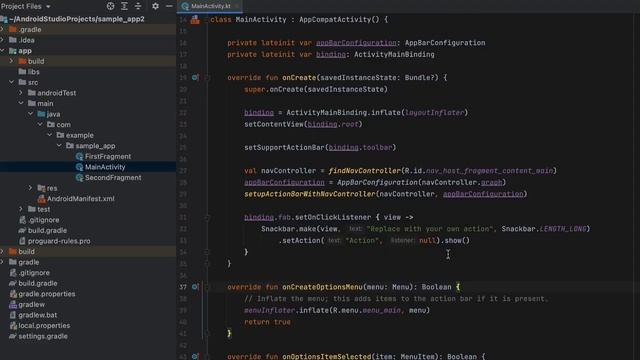Click the root-level .gitignore file icon

(x=13, y=273)
